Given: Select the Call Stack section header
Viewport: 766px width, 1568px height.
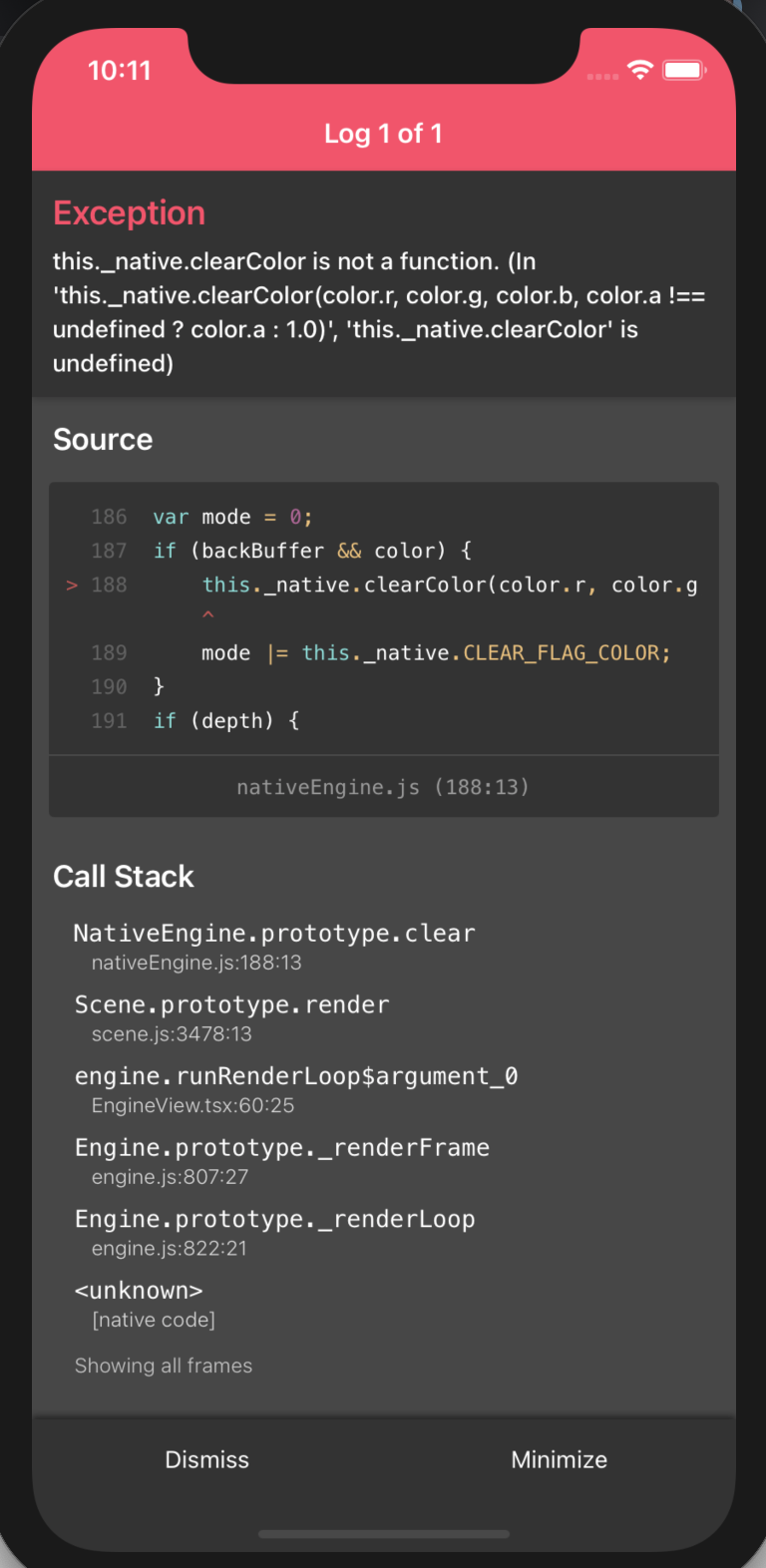Looking at the screenshot, I should point(124,876).
